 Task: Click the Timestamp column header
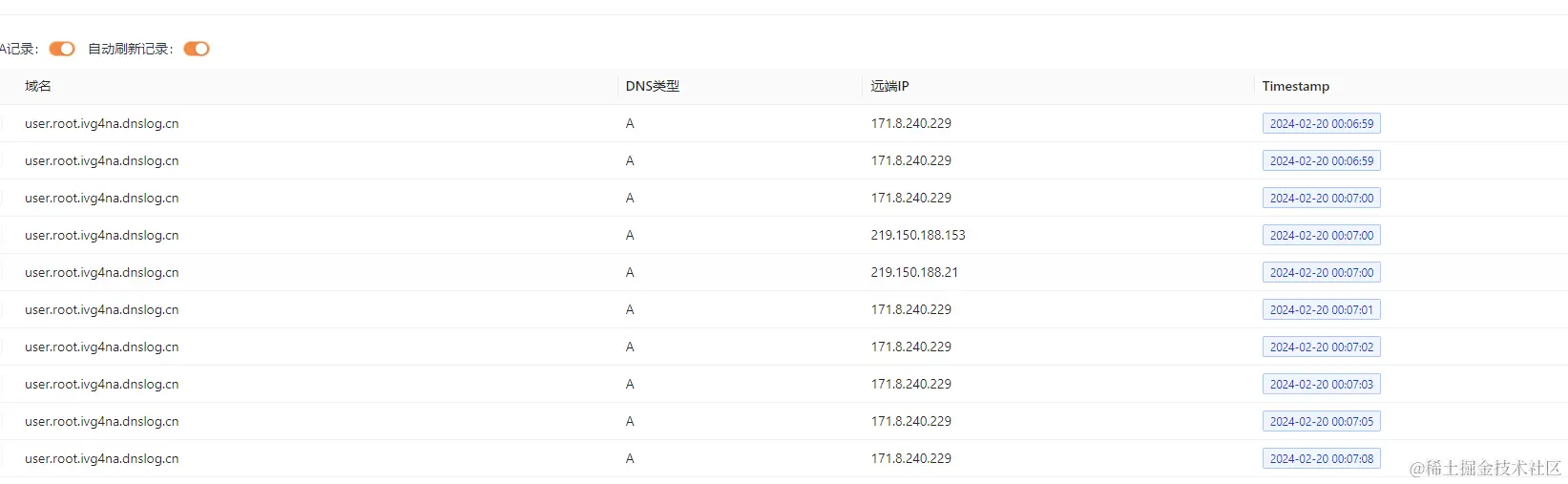pyautogui.click(x=1296, y=86)
